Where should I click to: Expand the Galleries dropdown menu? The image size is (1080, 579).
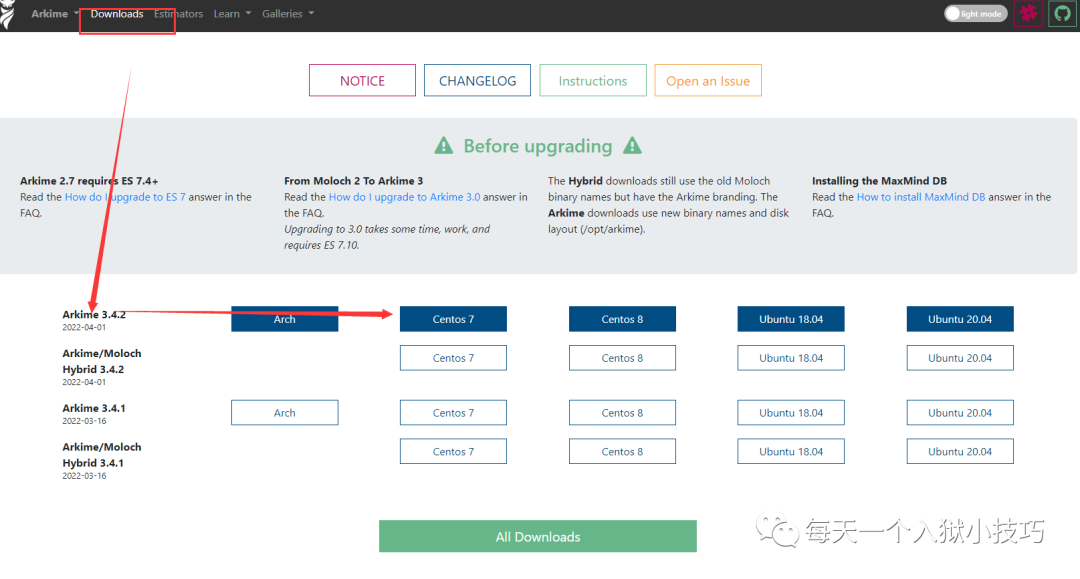[x=288, y=14]
